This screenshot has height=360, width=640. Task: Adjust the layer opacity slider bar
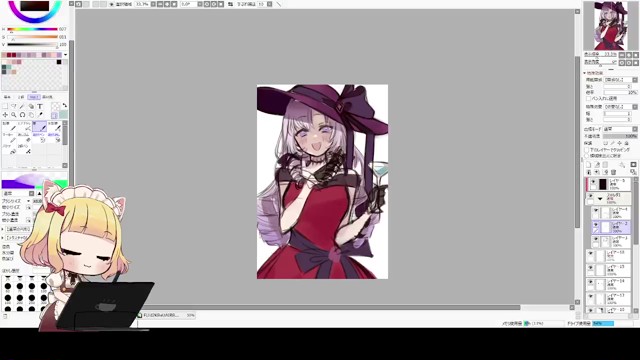620,136
